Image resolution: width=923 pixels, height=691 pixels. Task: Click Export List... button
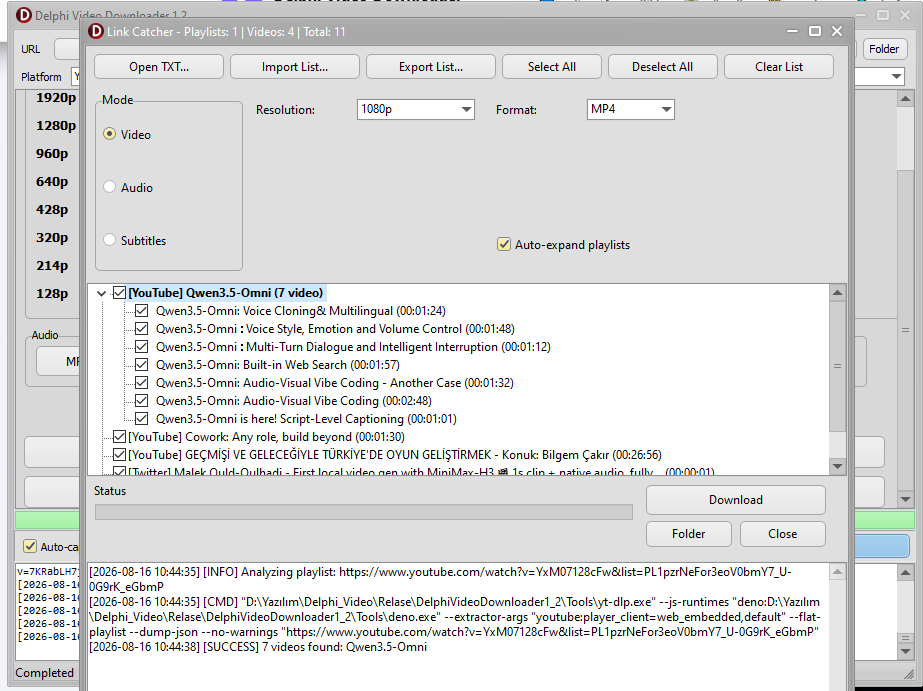431,67
